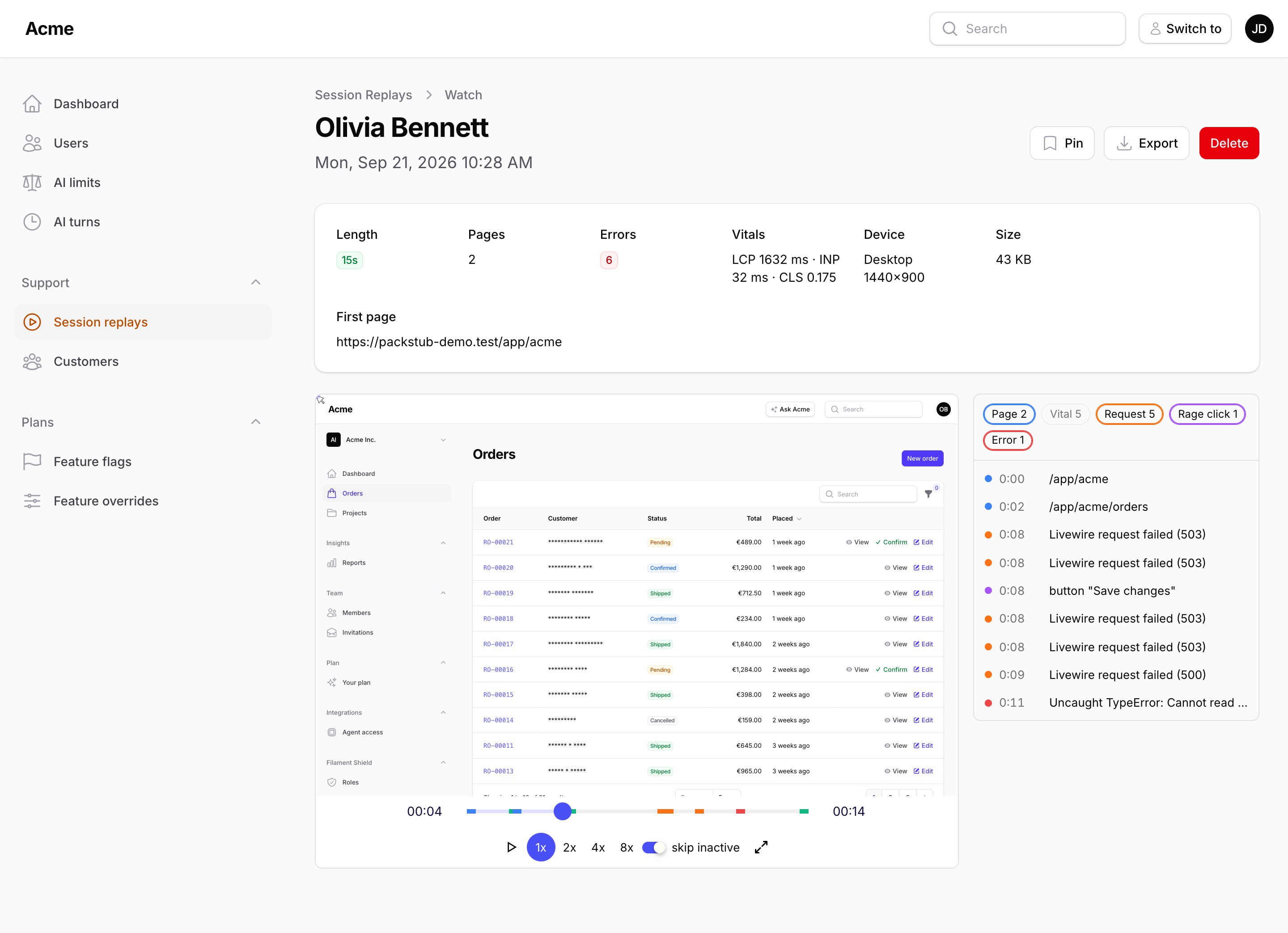
Task: Select the AI limits scales icon
Action: coord(32,182)
